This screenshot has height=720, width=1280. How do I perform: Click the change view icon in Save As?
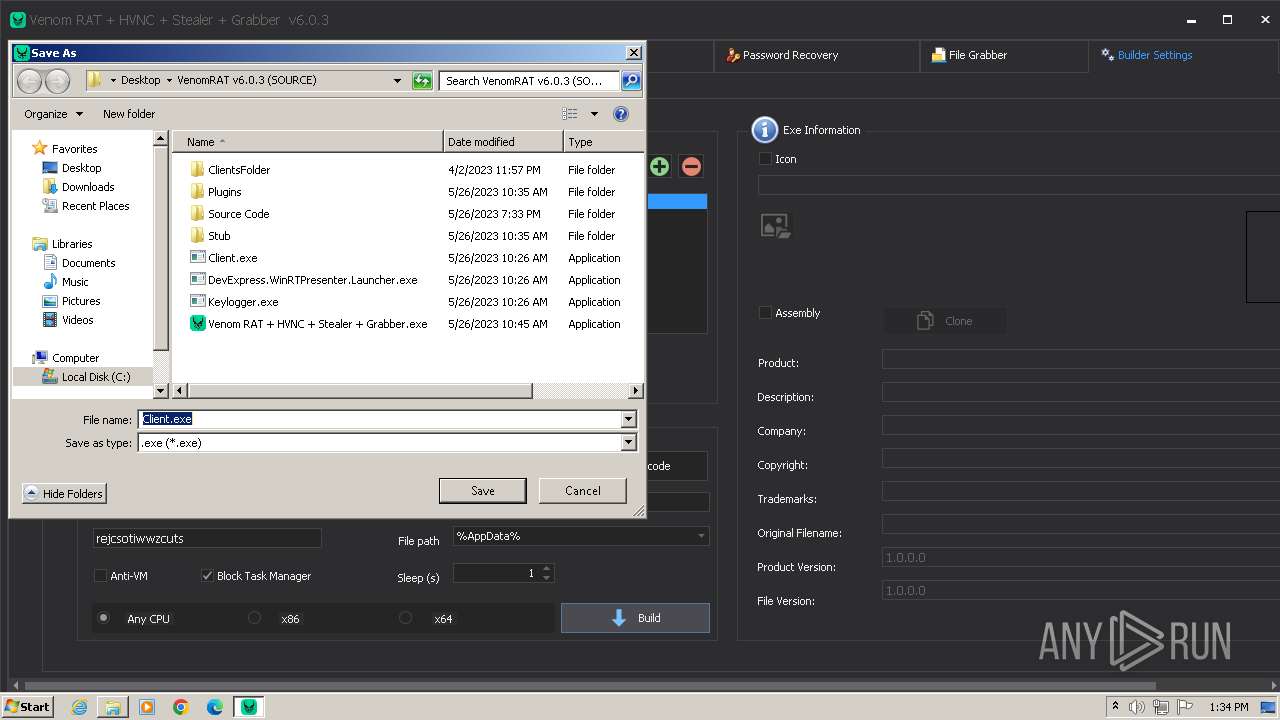570,114
